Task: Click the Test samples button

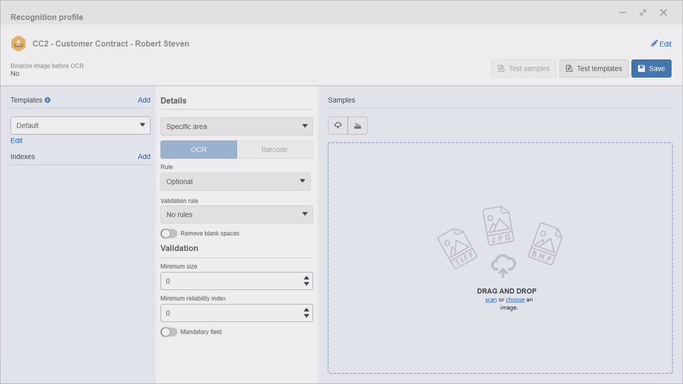Action: 524,68
